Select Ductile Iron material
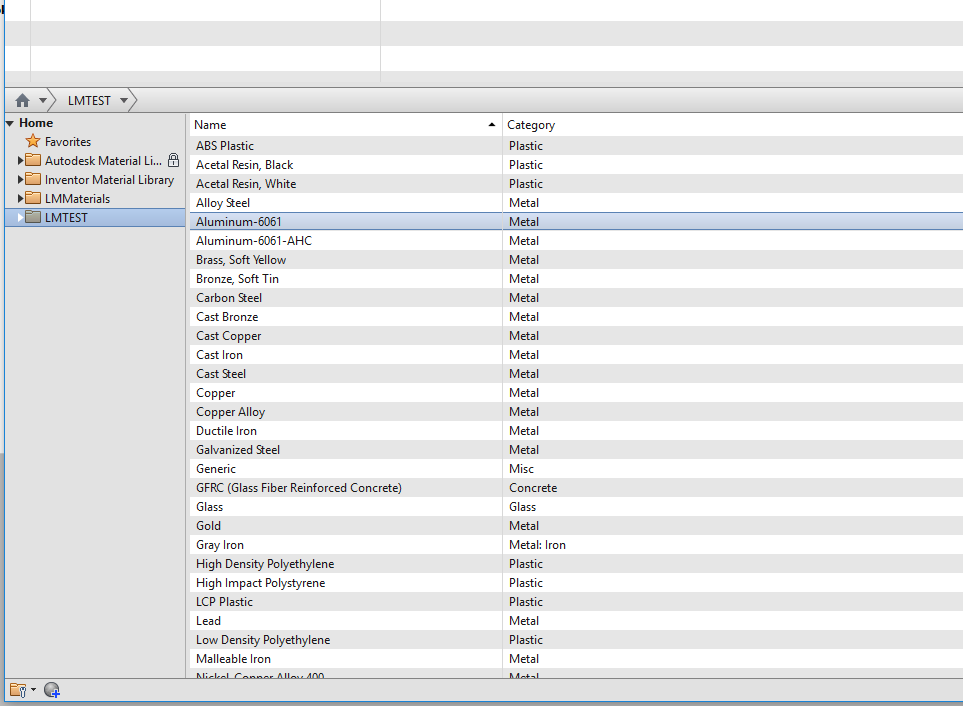 pos(227,432)
